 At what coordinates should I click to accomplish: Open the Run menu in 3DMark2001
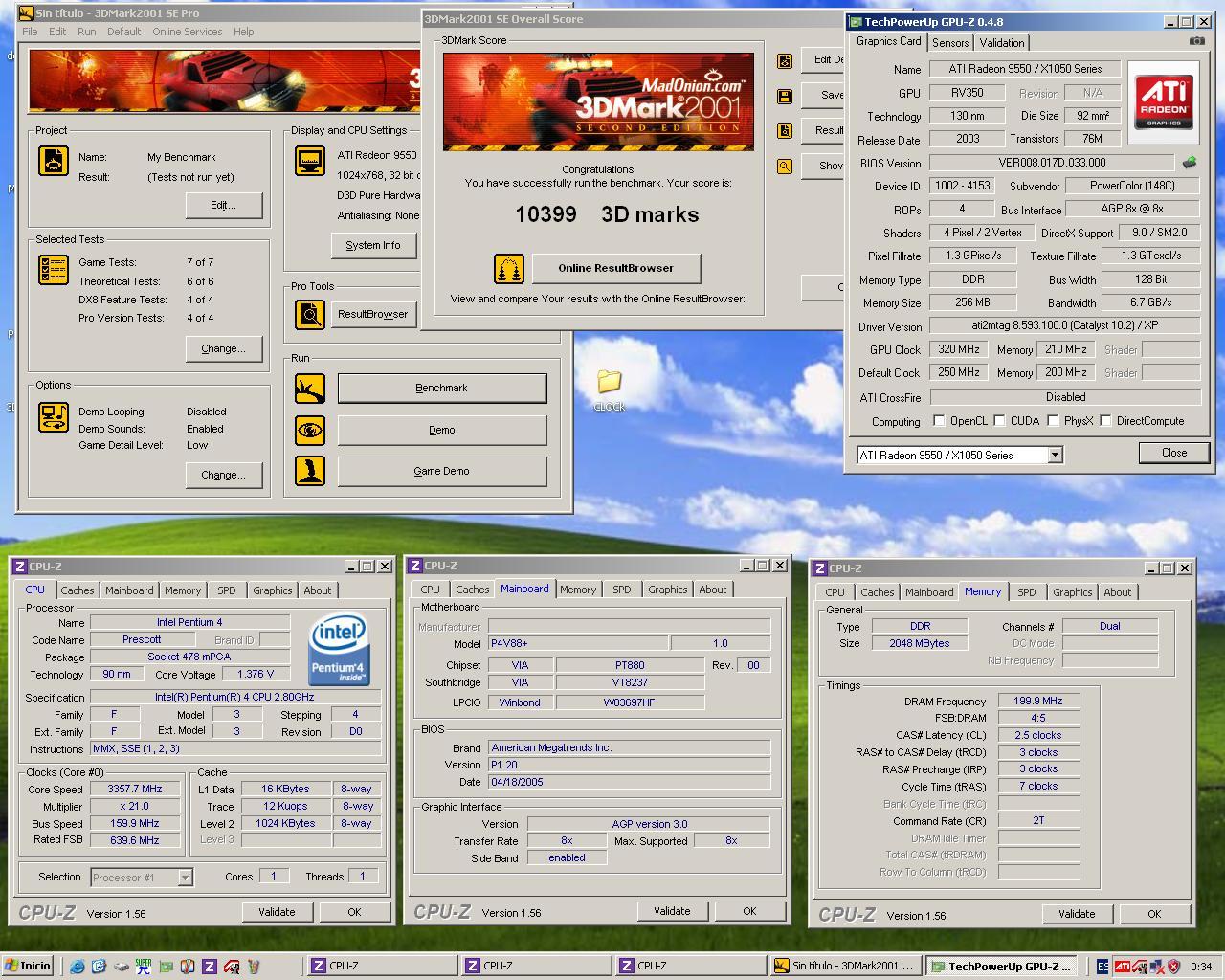click(86, 32)
